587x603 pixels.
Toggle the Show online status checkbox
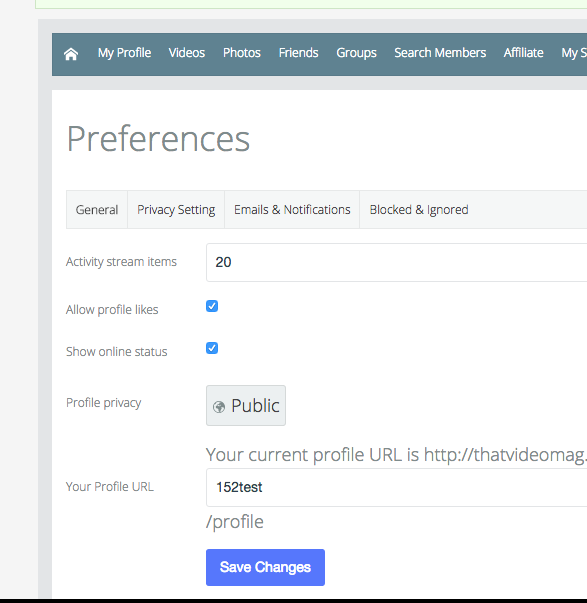tap(212, 348)
